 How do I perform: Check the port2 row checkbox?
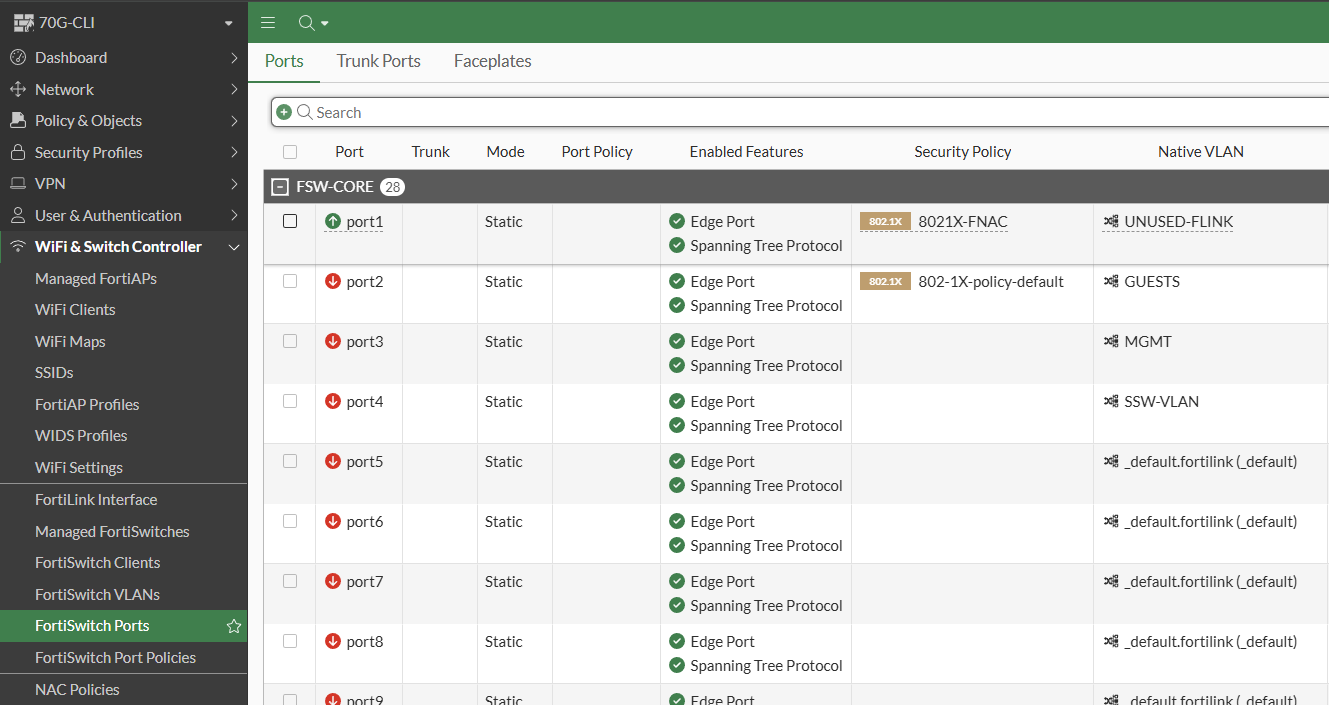click(290, 281)
